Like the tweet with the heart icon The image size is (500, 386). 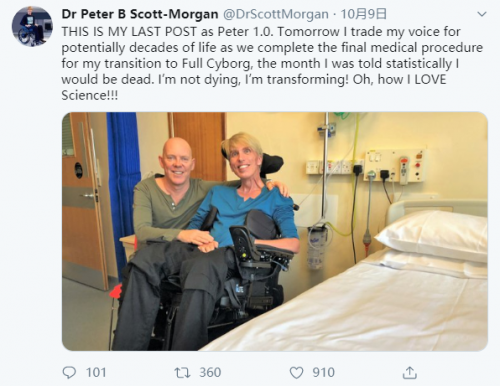296,373
